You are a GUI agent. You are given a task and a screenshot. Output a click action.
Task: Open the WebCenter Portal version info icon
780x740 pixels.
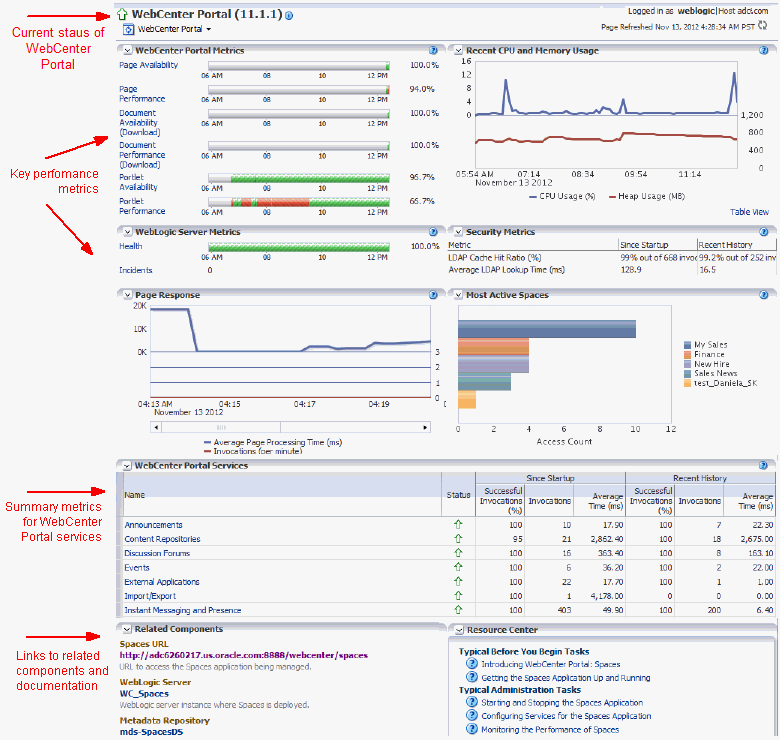click(x=289, y=15)
